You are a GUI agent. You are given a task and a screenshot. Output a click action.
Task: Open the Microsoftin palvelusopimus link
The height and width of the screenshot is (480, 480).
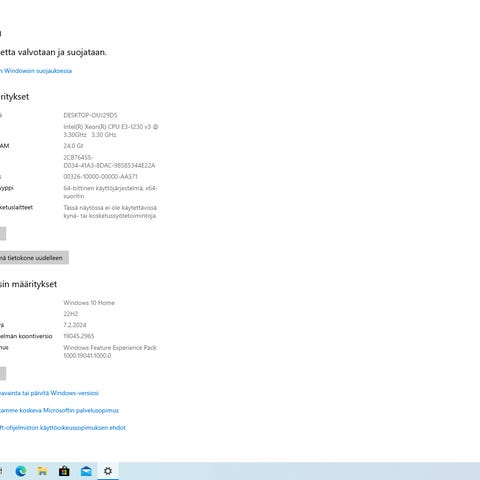(59, 410)
